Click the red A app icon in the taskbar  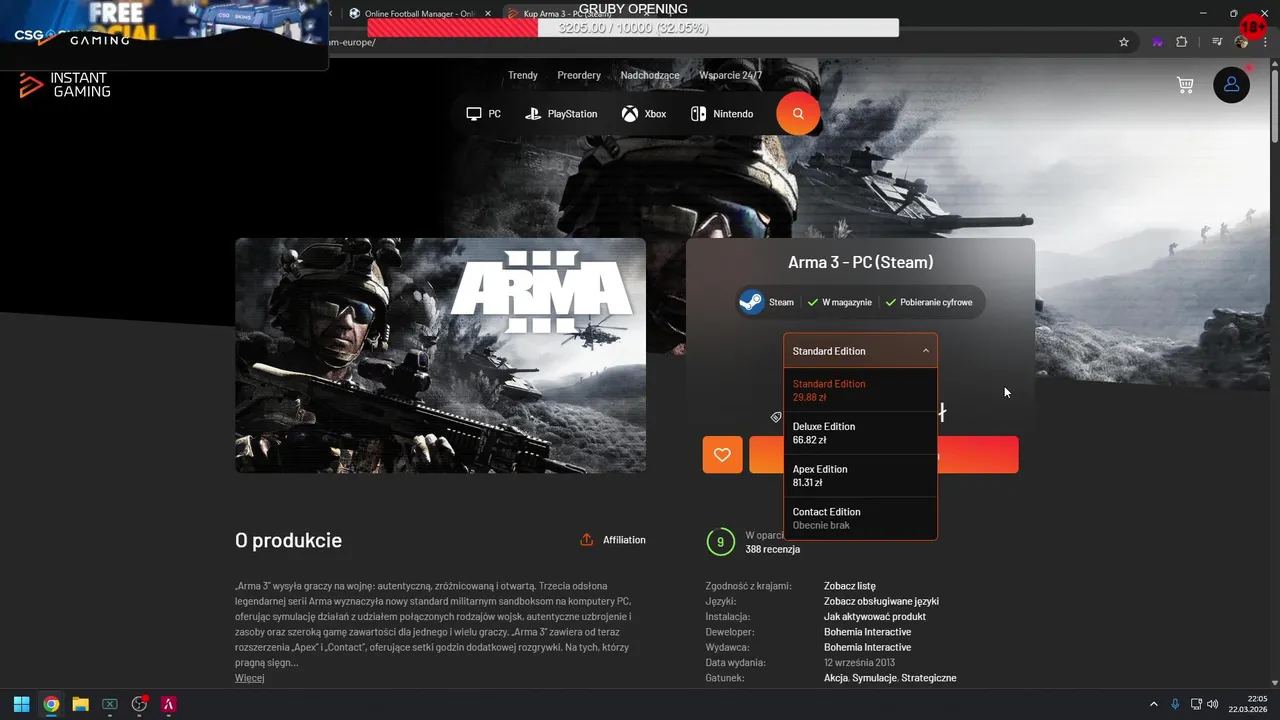click(169, 704)
